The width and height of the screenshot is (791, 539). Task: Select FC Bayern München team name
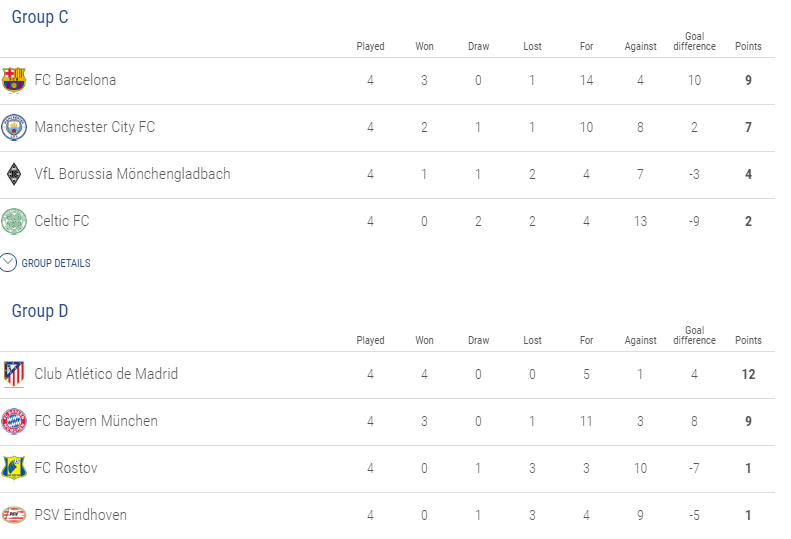pos(96,421)
